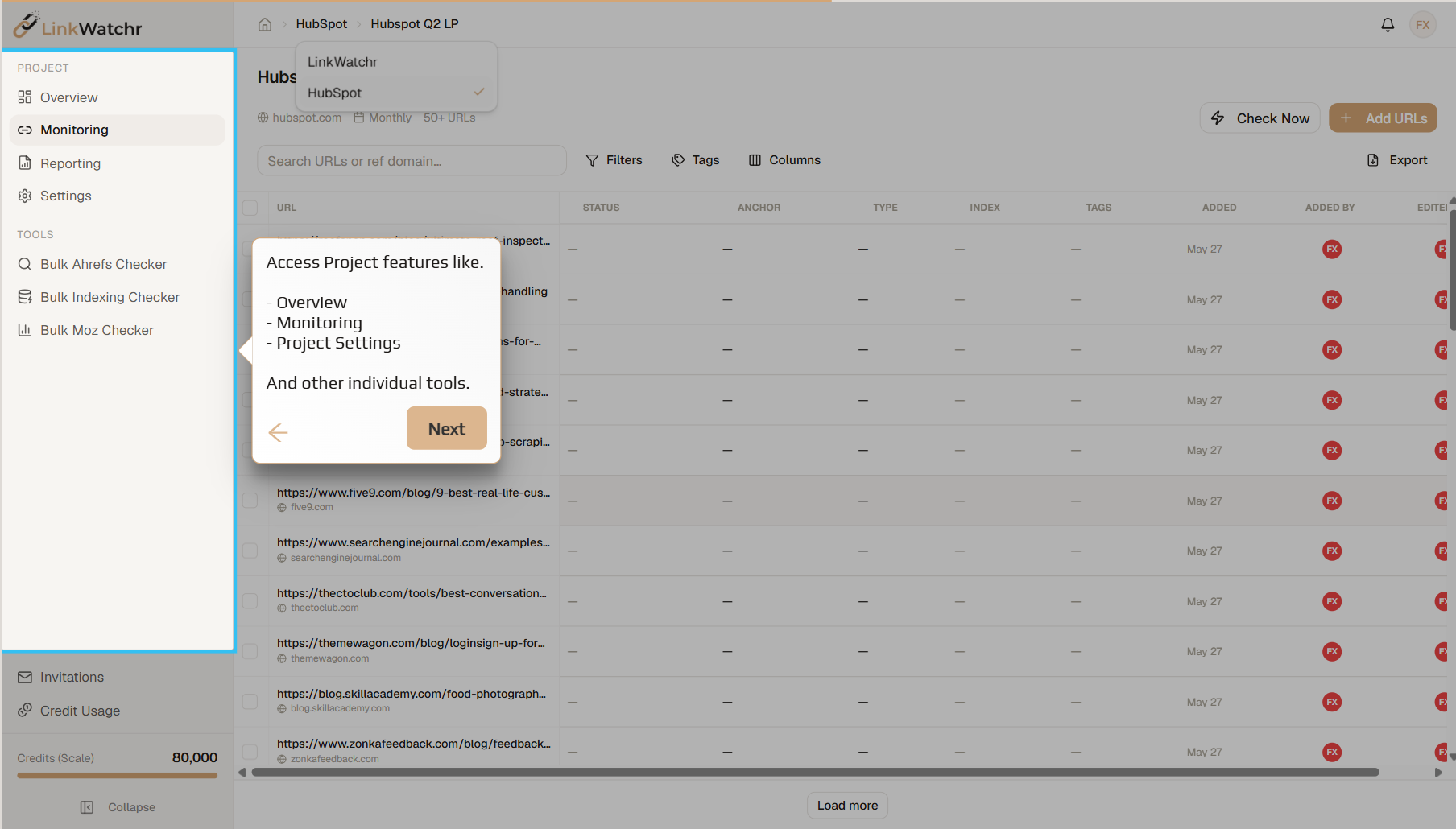
Task: Open the thectoclub.com tools URL
Action: [412, 593]
